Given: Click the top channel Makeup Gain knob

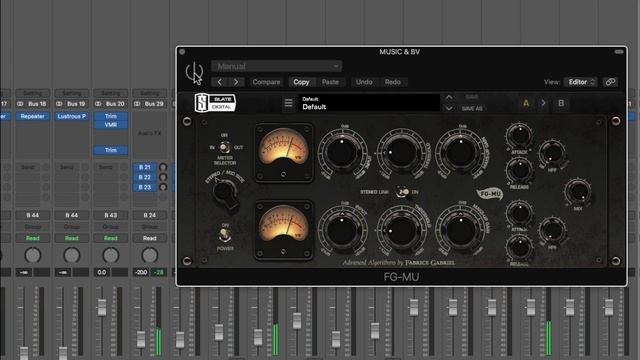Looking at the screenshot, I should click(x=460, y=152).
